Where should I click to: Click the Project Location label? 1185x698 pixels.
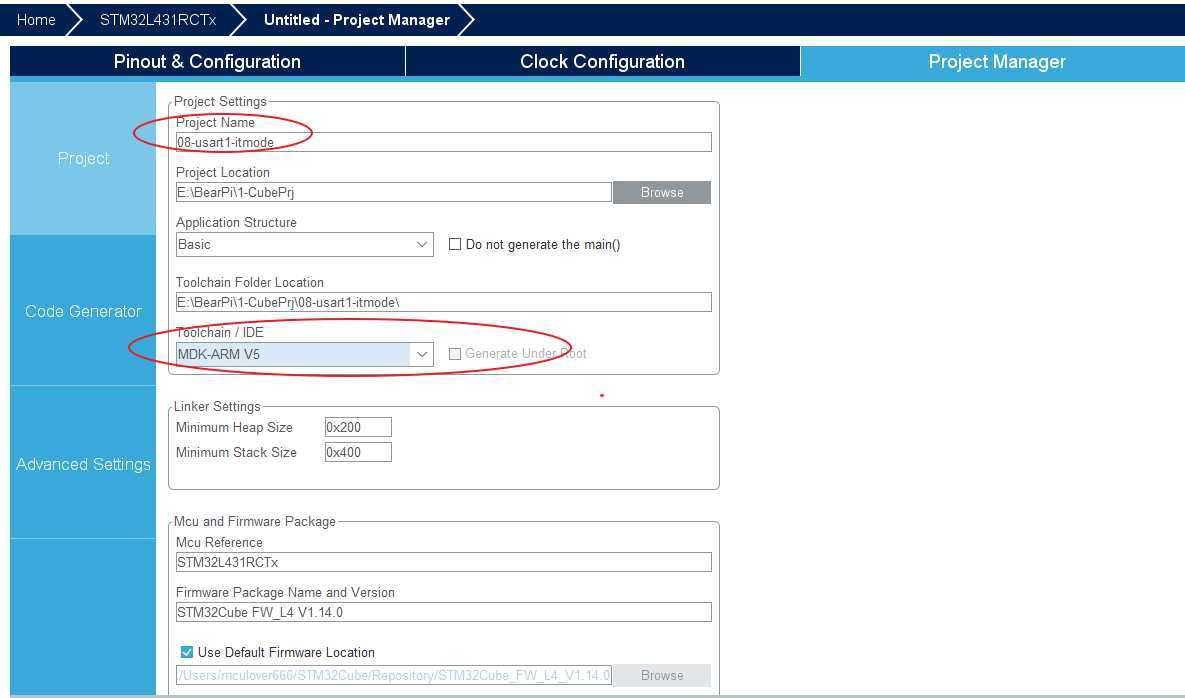pyautogui.click(x=223, y=172)
